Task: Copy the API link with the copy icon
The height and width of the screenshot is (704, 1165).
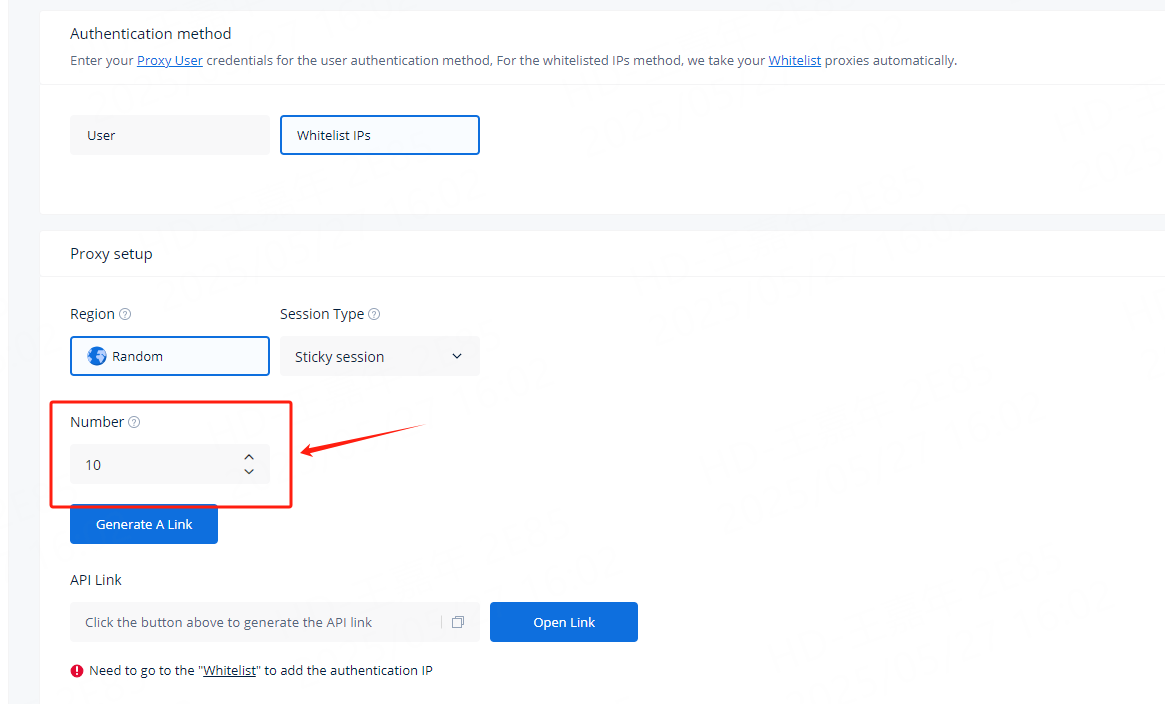Action: 458,622
